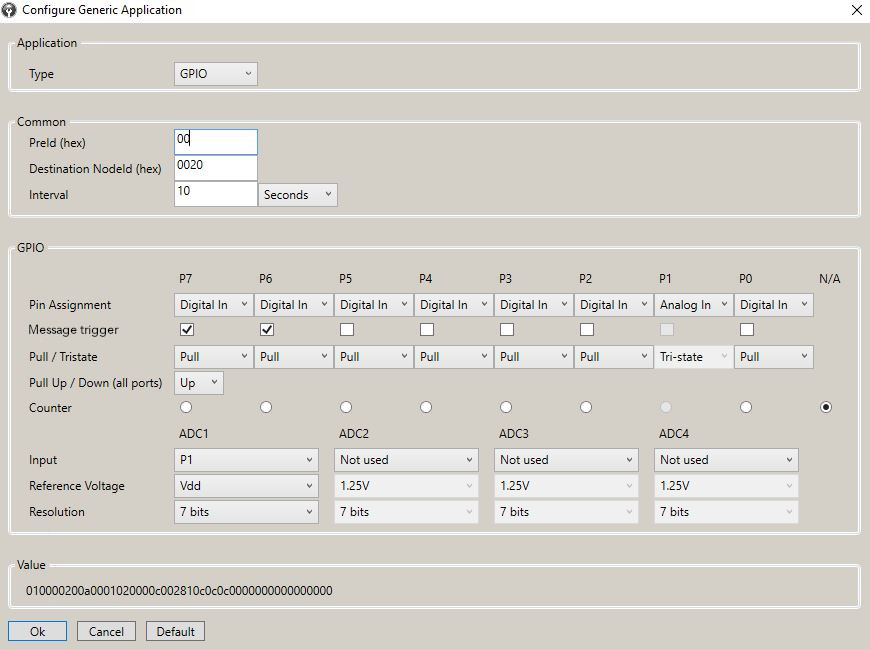Open the P5 Pin Assignment dropdown
870x649 pixels.
[x=373, y=305]
